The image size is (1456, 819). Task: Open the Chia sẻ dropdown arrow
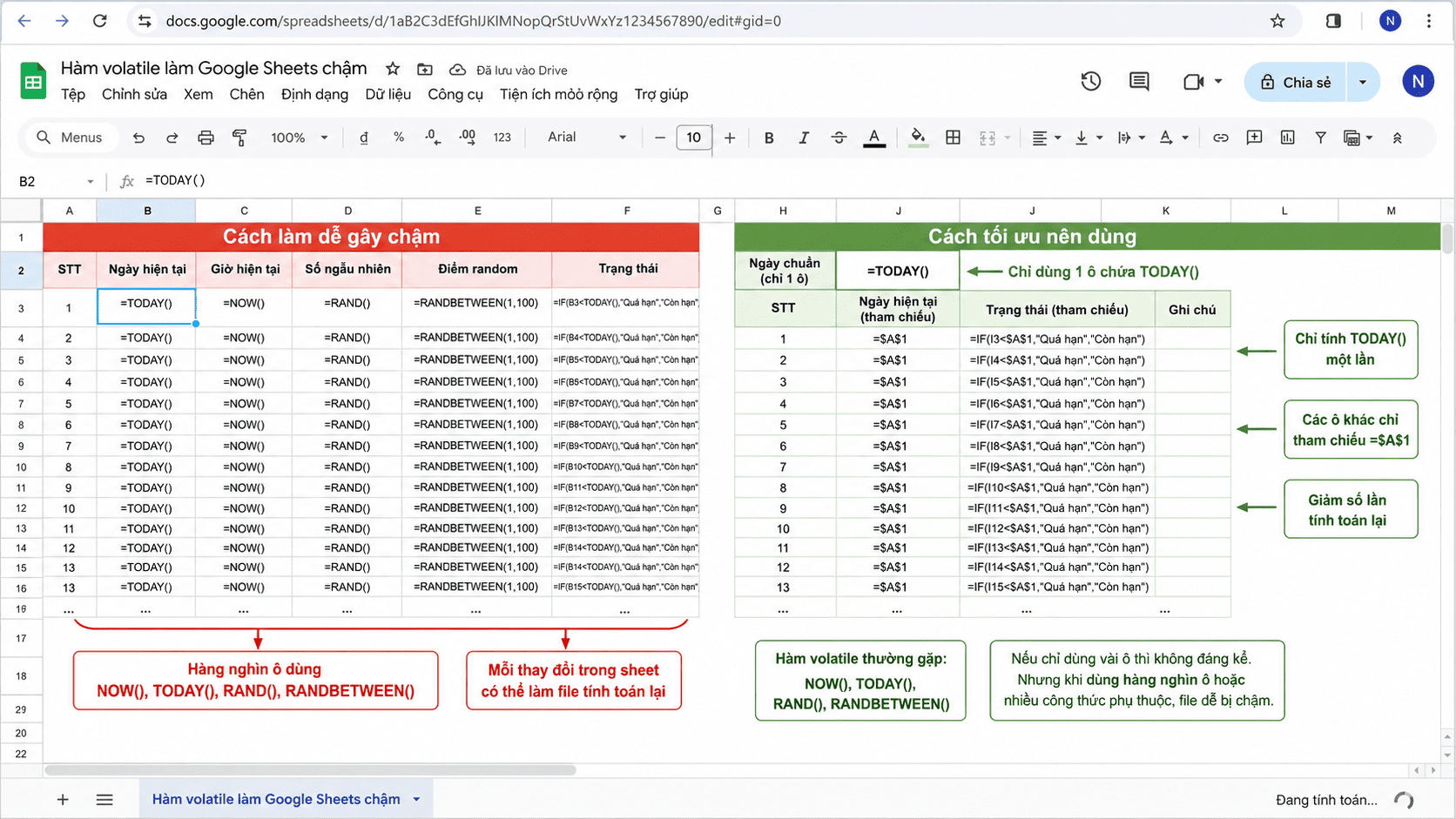point(1363,82)
